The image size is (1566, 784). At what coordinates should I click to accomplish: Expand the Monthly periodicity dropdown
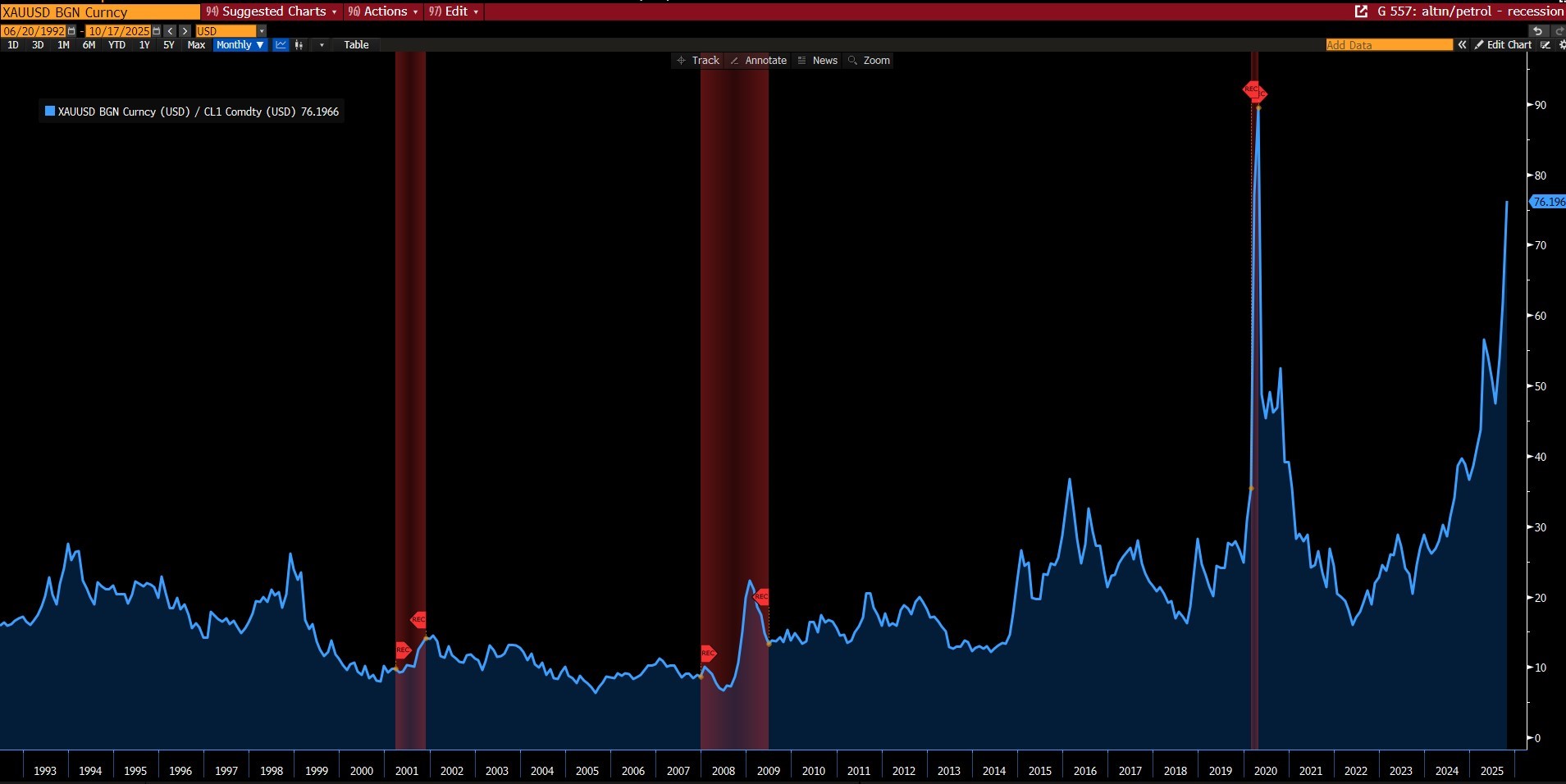pos(240,45)
